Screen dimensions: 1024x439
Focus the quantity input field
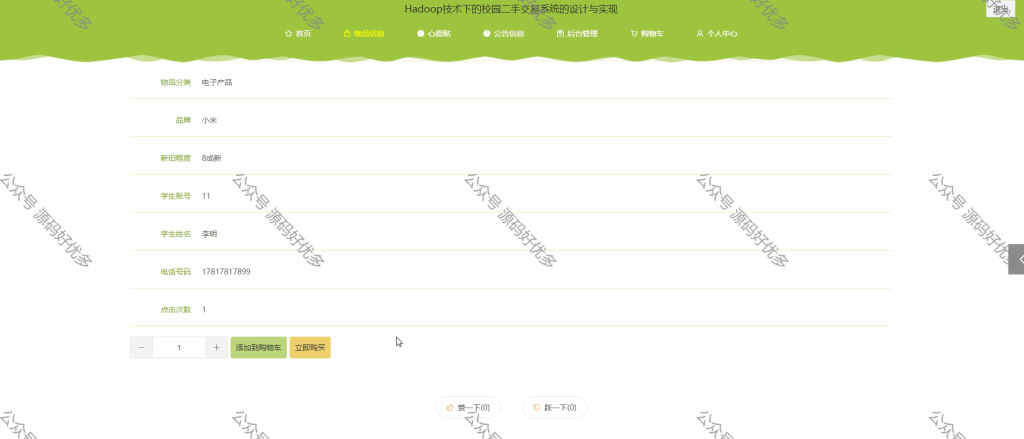[179, 348]
